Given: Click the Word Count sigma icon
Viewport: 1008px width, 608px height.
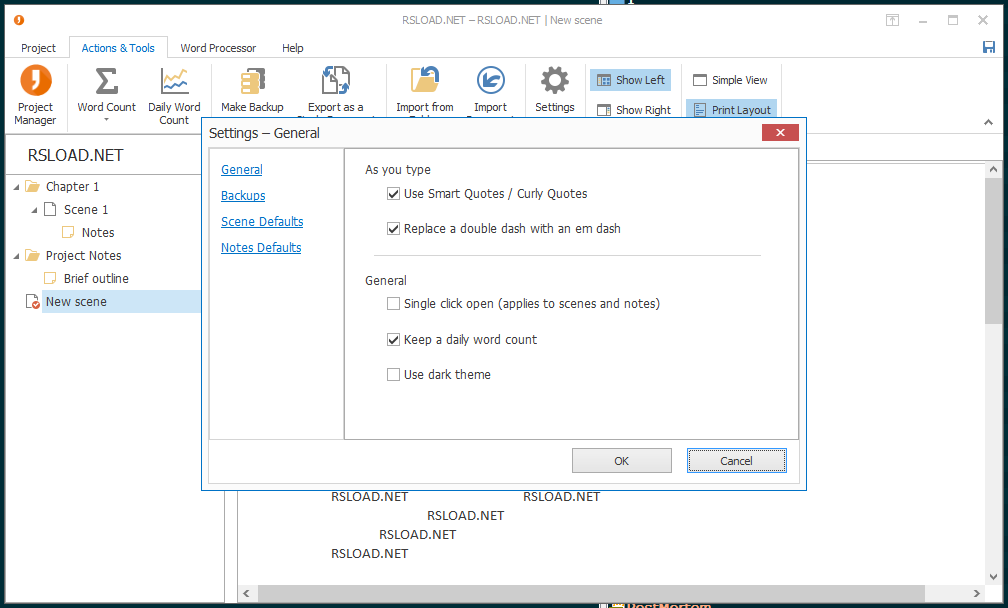Looking at the screenshot, I should coord(106,81).
